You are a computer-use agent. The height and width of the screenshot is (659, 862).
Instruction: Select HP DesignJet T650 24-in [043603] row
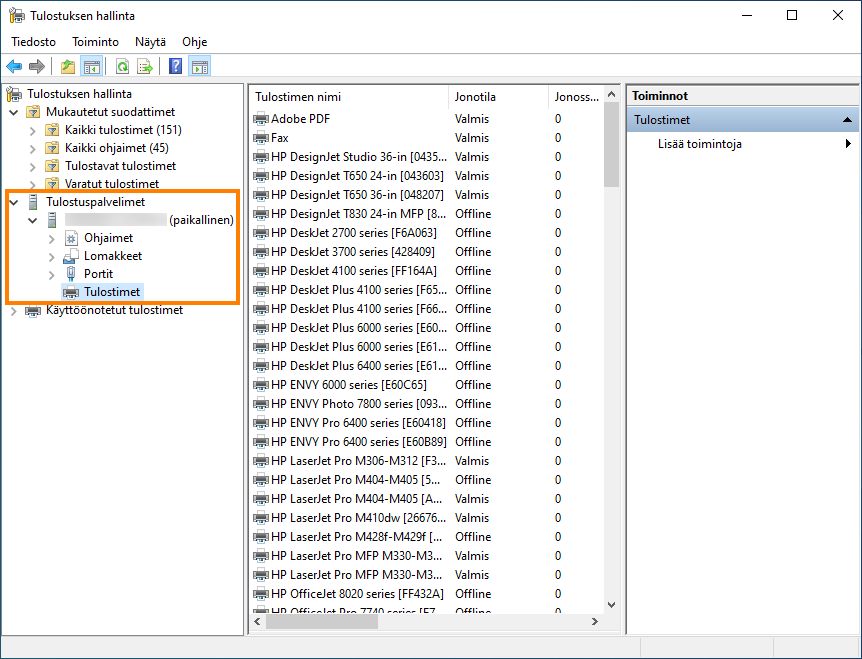(x=427, y=176)
